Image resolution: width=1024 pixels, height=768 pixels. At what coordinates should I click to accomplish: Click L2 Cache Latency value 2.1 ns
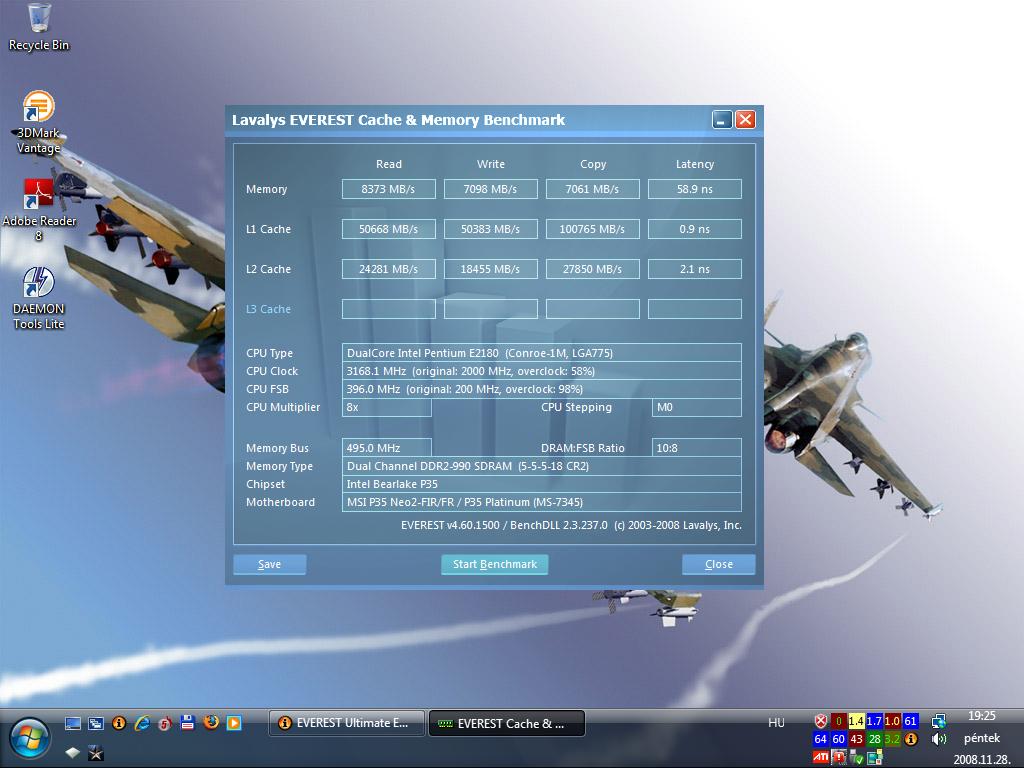694,269
